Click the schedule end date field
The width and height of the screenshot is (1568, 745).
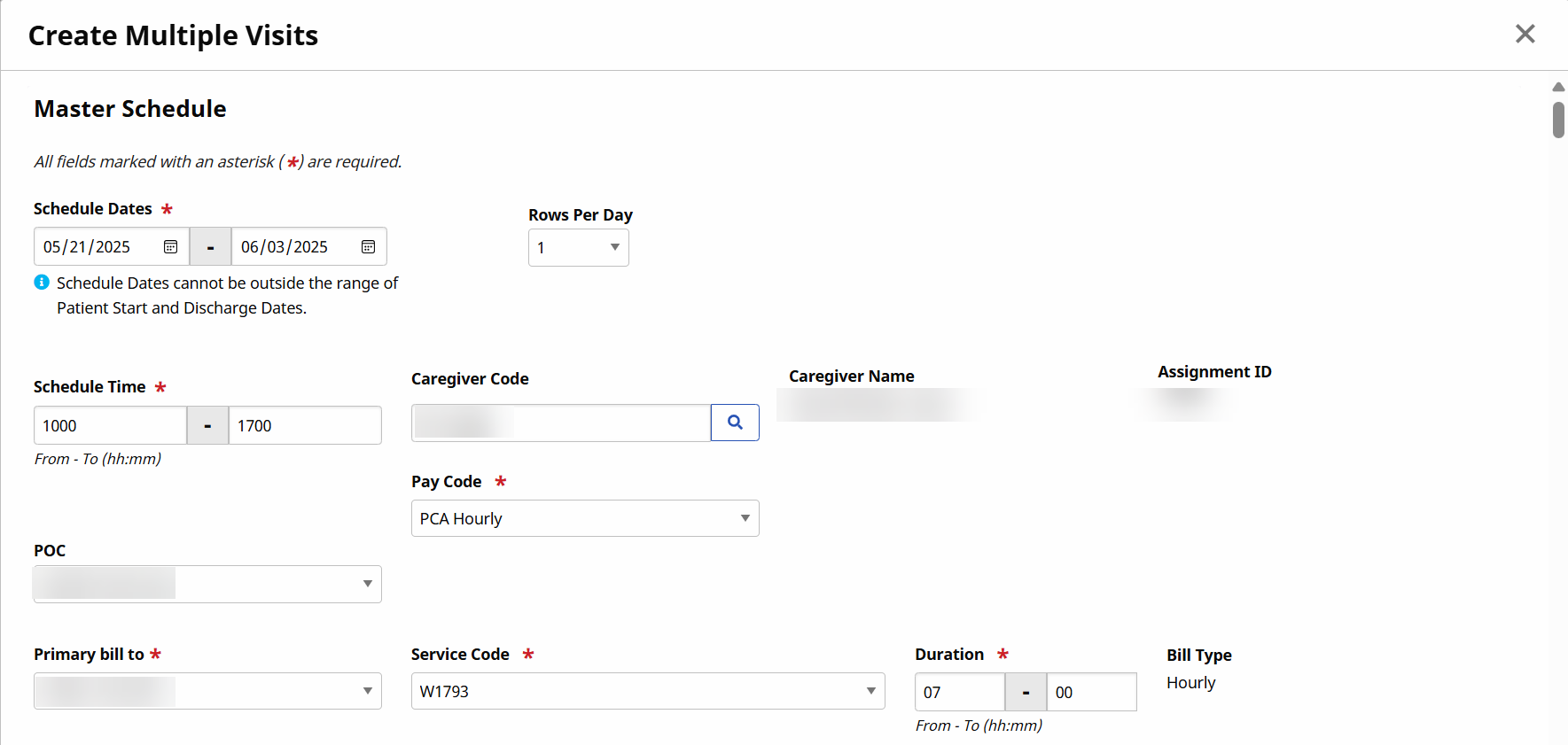[x=295, y=247]
